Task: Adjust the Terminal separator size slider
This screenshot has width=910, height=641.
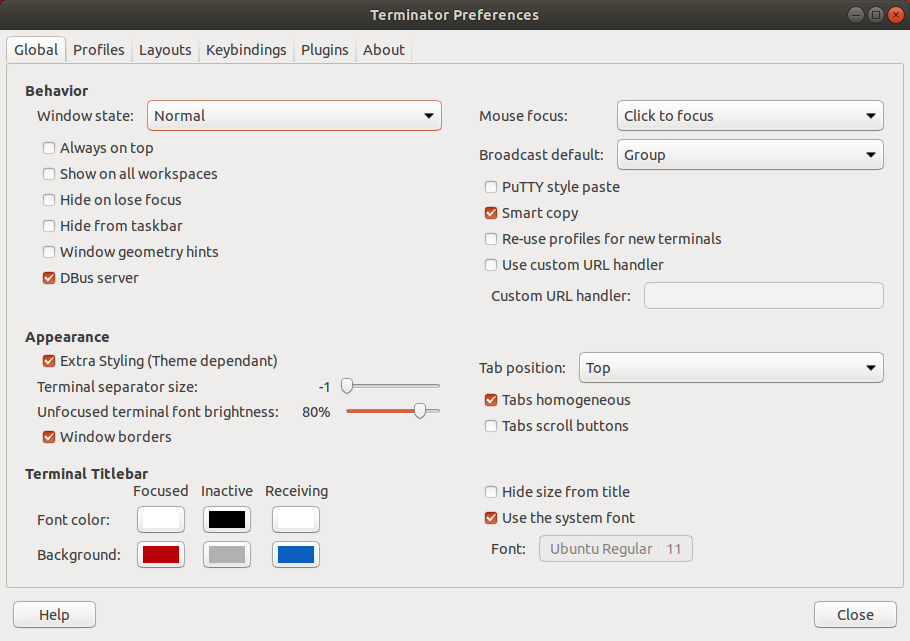Action: click(392, 386)
